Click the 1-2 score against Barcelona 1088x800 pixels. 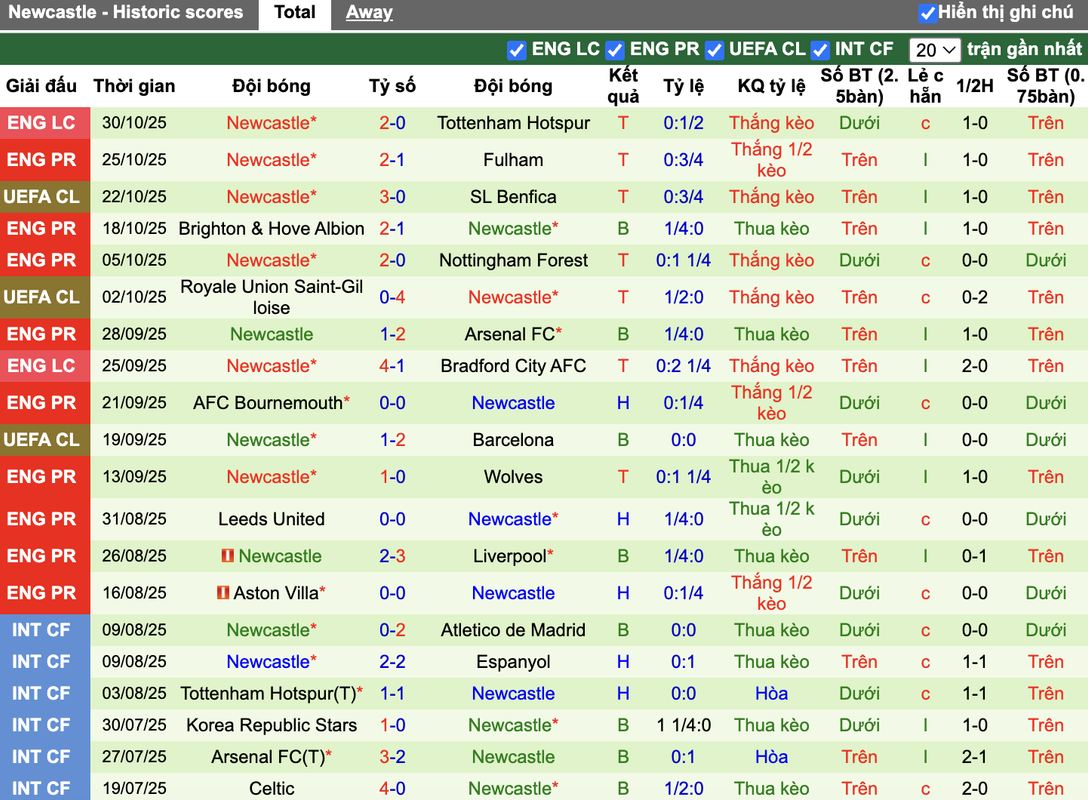pyautogui.click(x=392, y=440)
